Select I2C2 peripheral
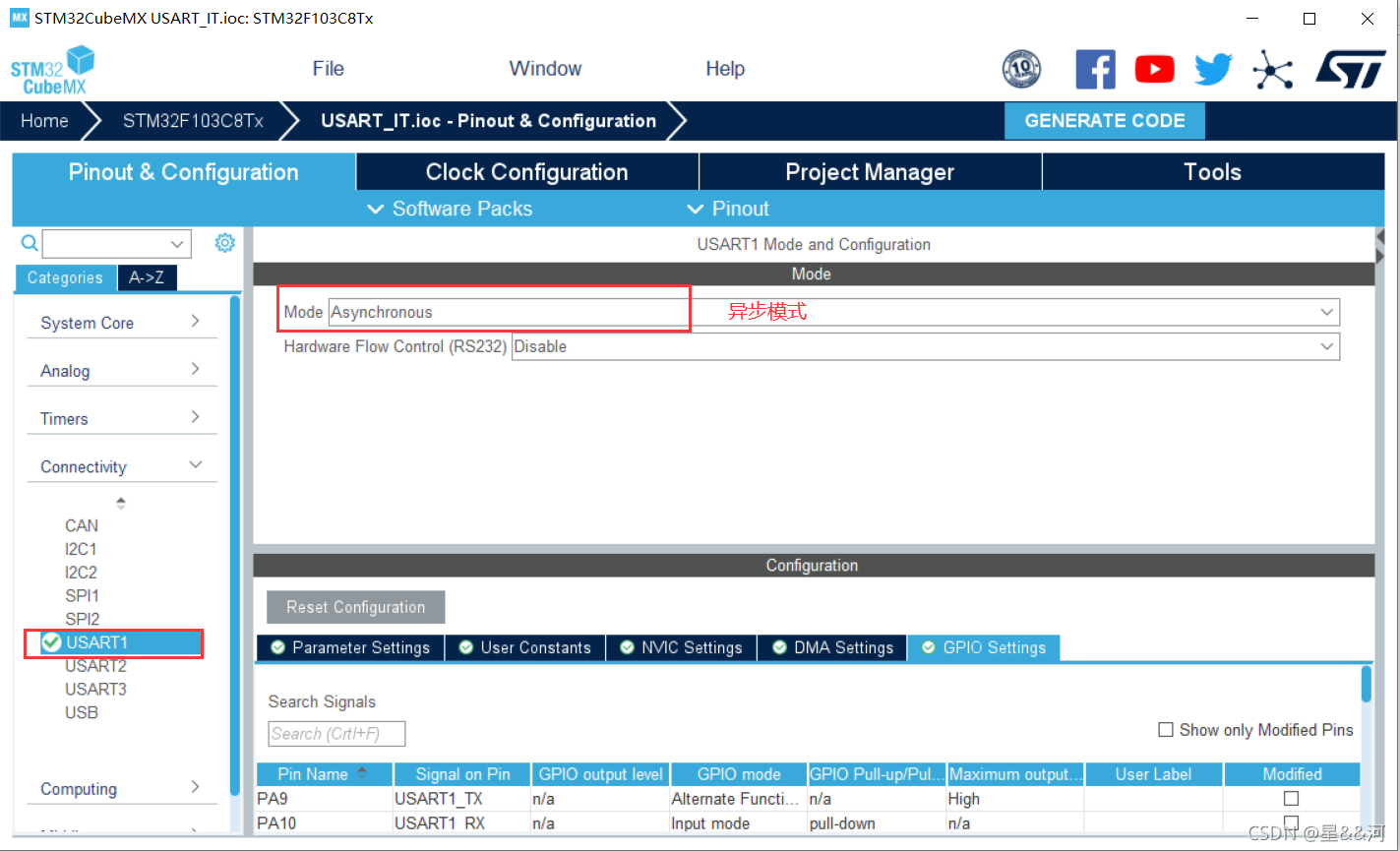 81,573
